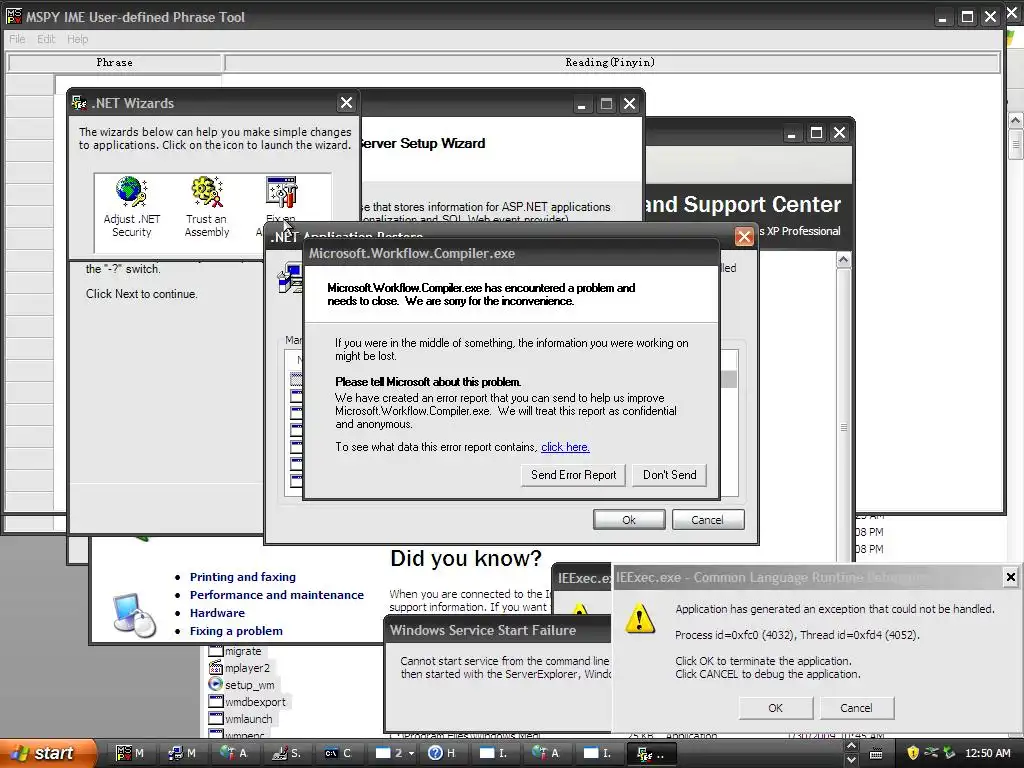The height and width of the screenshot is (768, 1024).
Task: Select the 'wmlaunch' file name
Action: tap(249, 718)
